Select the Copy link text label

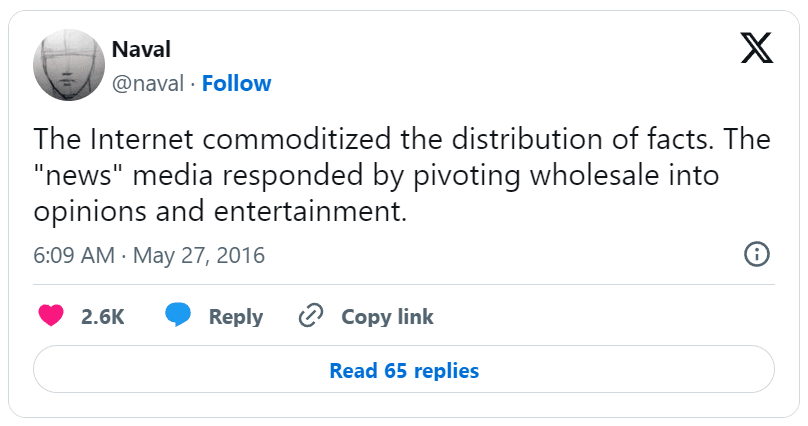click(x=387, y=317)
